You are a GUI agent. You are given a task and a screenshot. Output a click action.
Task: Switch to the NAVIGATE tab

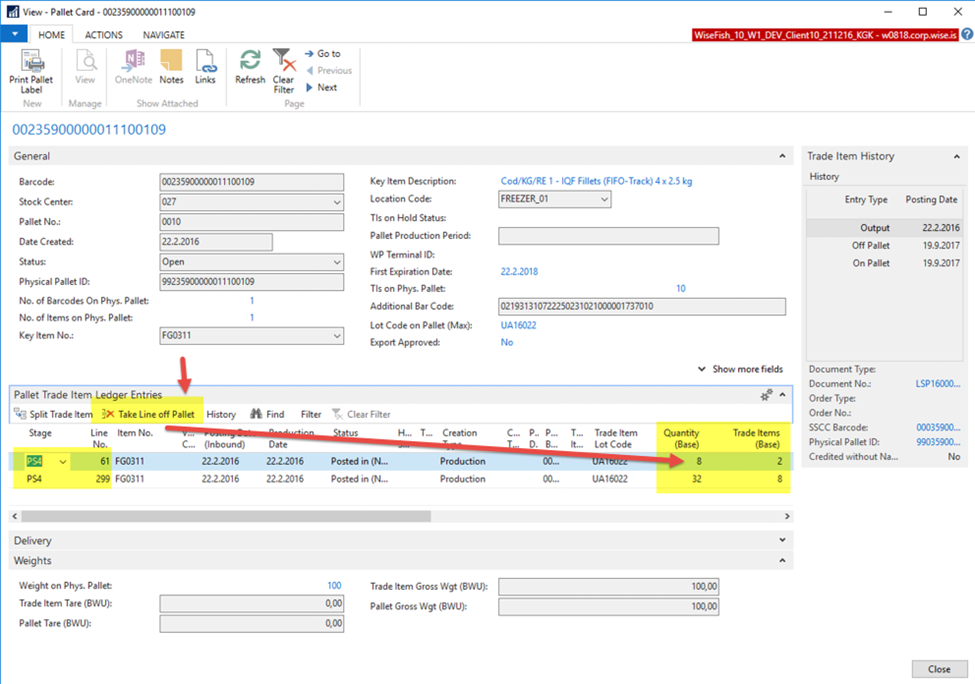tap(163, 34)
